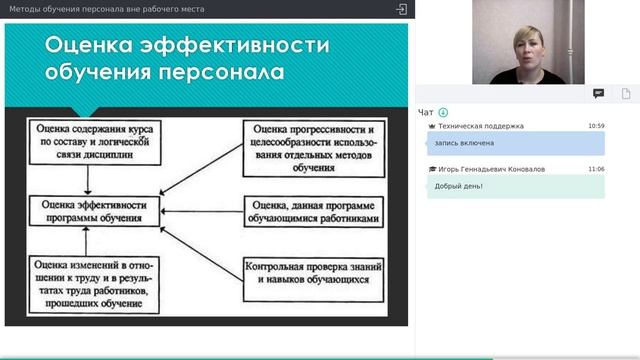Click the 11:06 message timestamp
The height and width of the screenshot is (360, 640).
pos(596,169)
